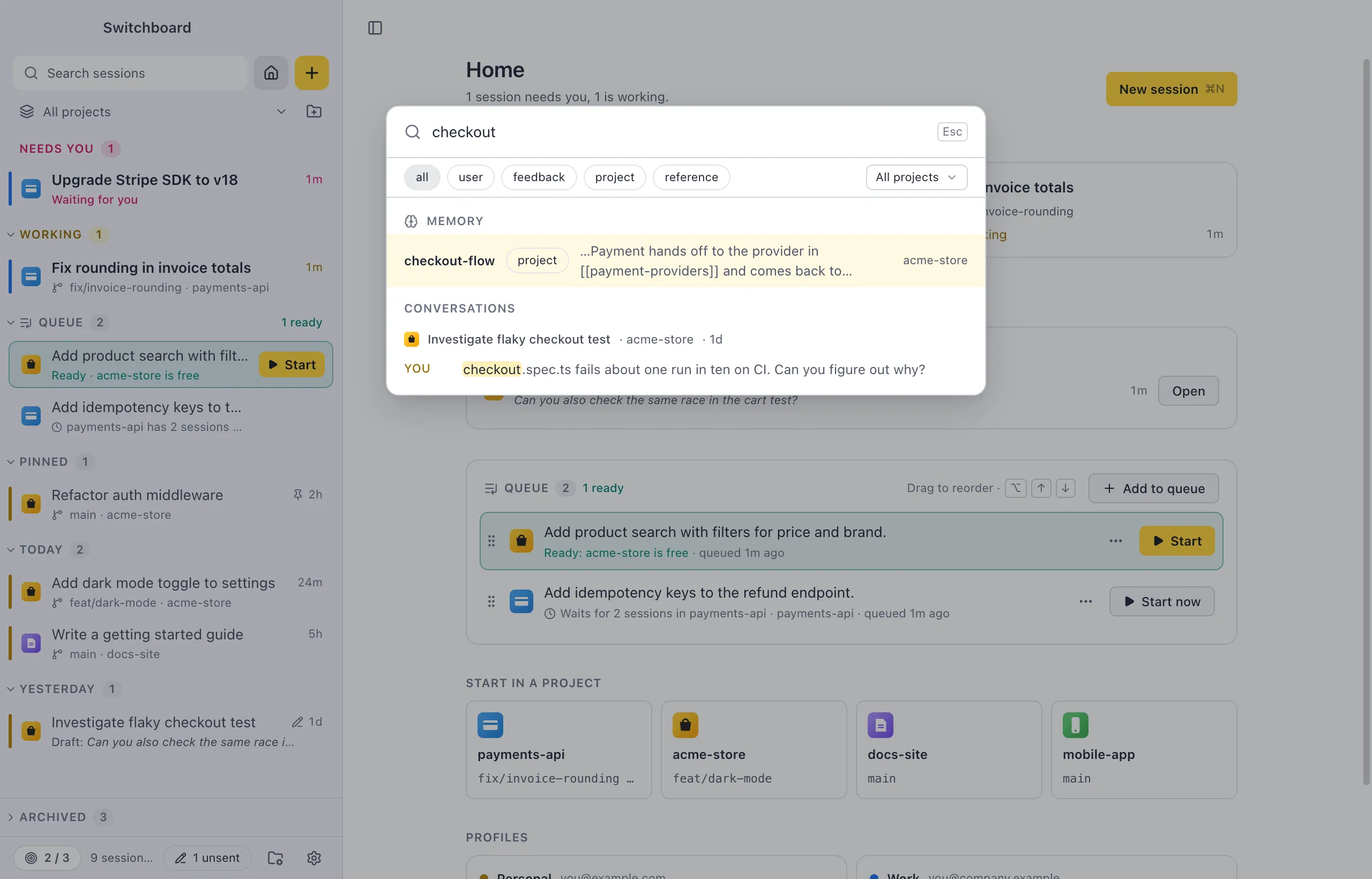The image size is (1372, 879).
Task: Click the New session button
Action: tap(1171, 89)
